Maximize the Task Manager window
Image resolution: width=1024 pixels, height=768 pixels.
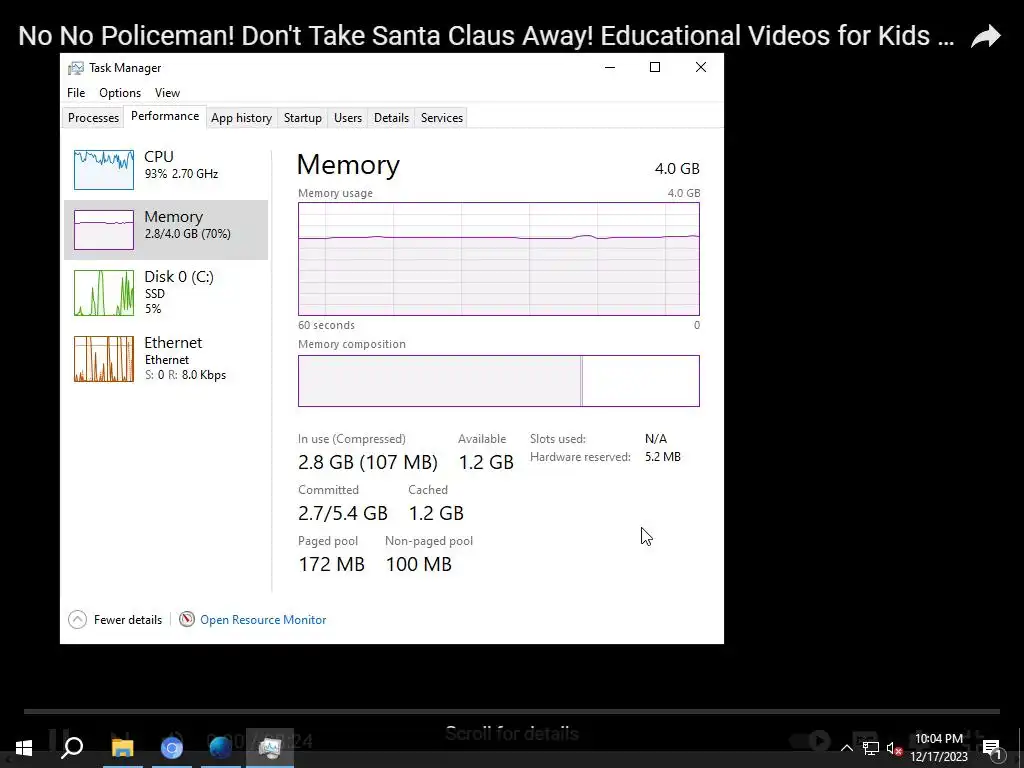[655, 67]
